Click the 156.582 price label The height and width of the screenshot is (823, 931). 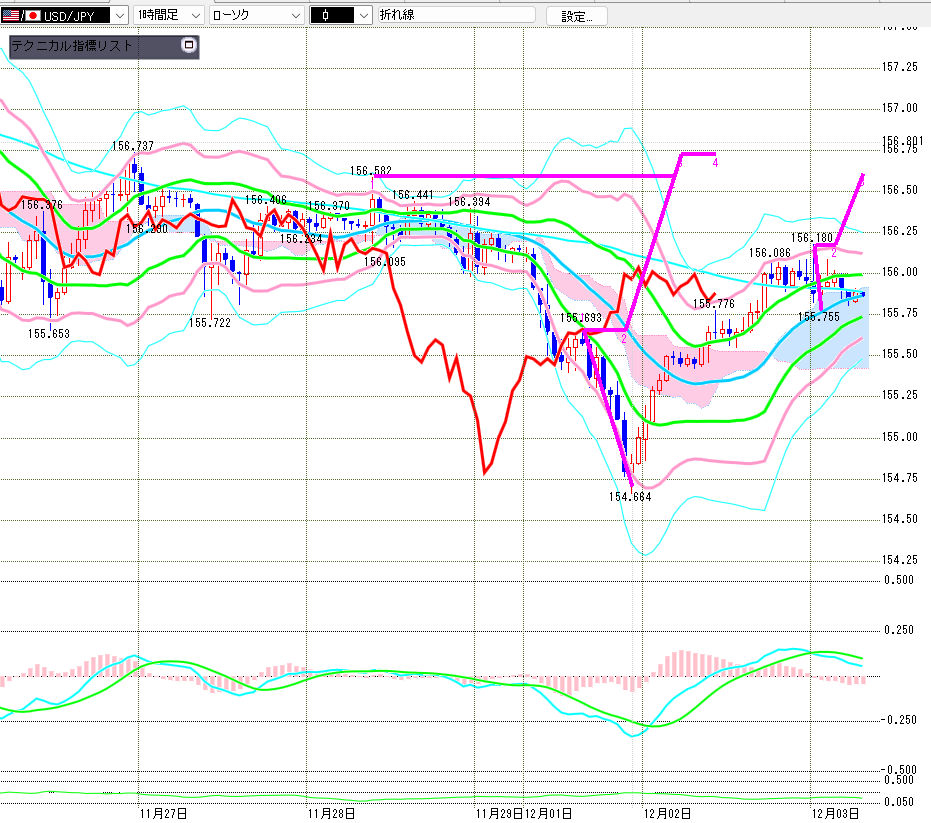[x=371, y=171]
